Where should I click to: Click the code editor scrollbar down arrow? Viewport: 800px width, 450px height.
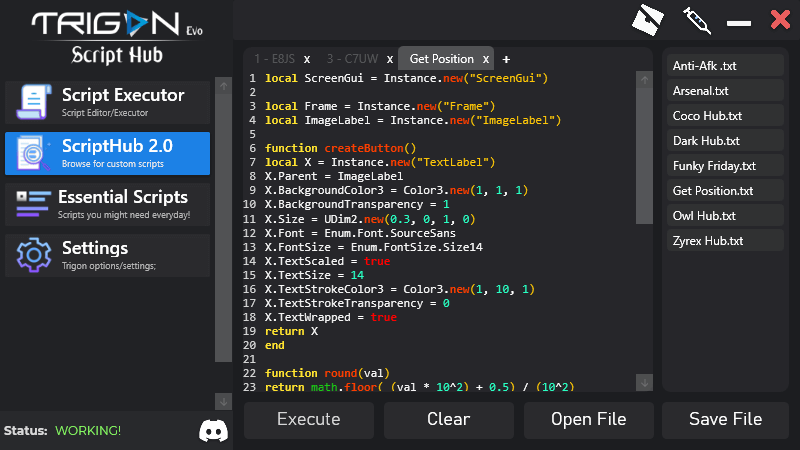click(646, 382)
